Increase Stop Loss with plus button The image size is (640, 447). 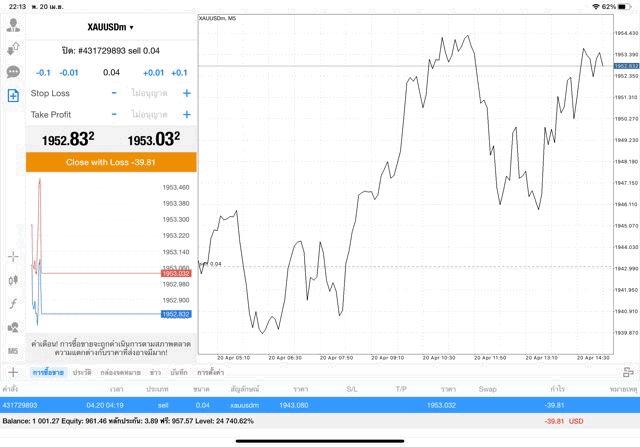(x=186, y=93)
